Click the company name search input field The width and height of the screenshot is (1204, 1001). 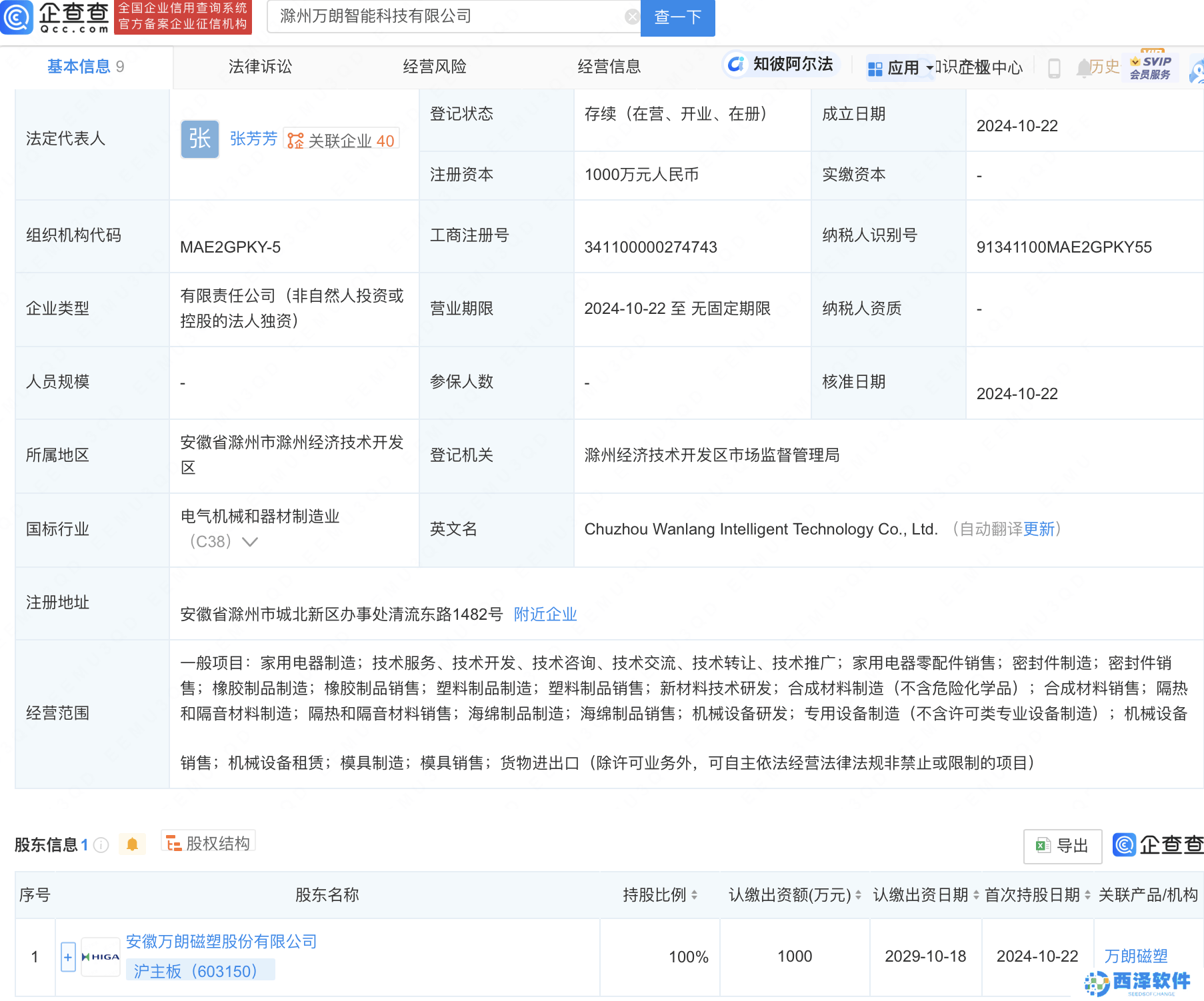447,17
